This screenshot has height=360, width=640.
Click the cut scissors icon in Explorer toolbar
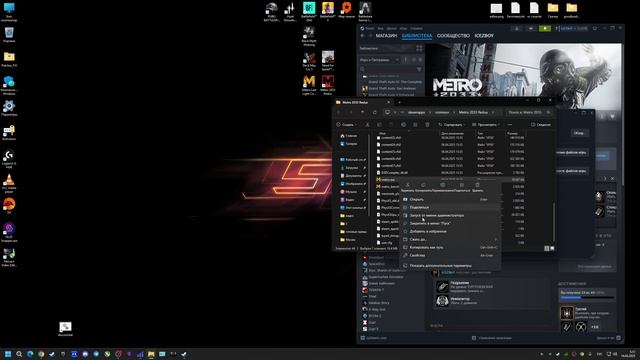coord(367,124)
